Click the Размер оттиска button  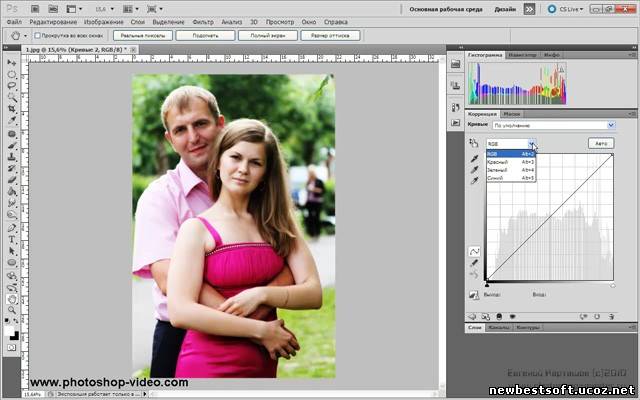[x=330, y=36]
